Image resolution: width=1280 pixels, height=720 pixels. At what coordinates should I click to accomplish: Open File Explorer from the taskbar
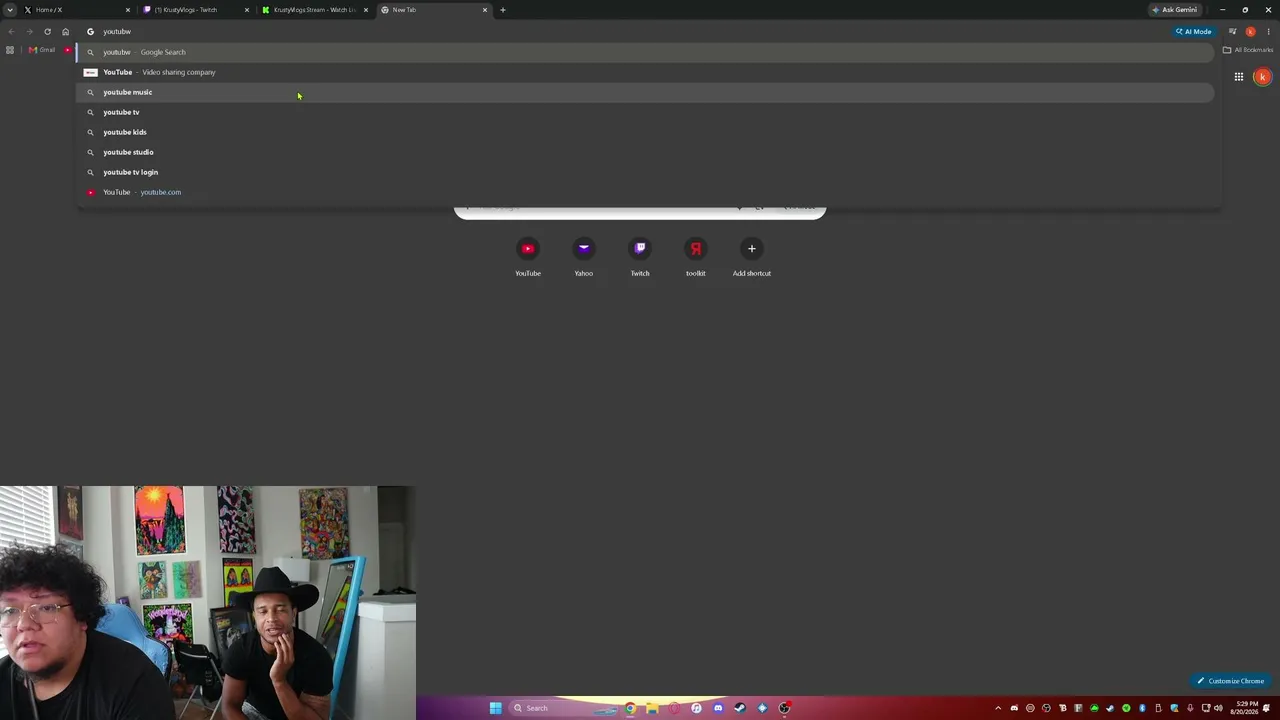pos(652,708)
